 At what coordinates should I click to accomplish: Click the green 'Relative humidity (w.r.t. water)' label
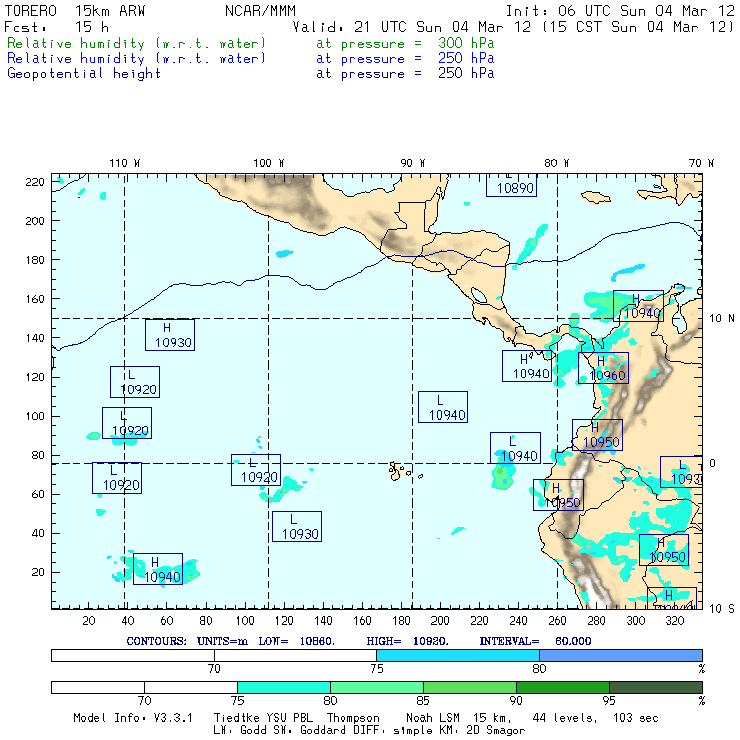pos(136,43)
